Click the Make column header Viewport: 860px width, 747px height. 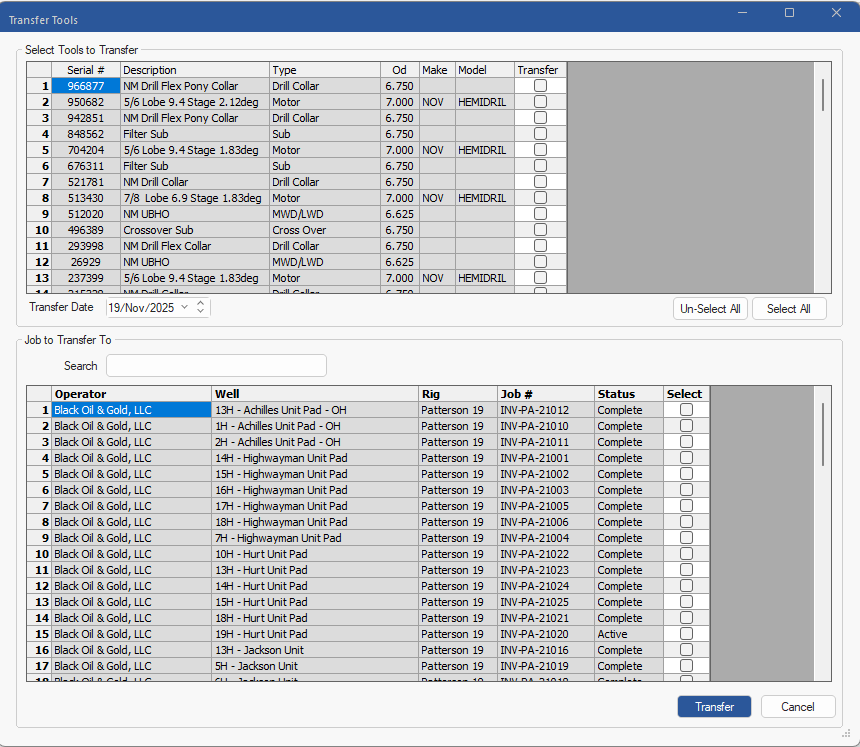[x=437, y=70]
